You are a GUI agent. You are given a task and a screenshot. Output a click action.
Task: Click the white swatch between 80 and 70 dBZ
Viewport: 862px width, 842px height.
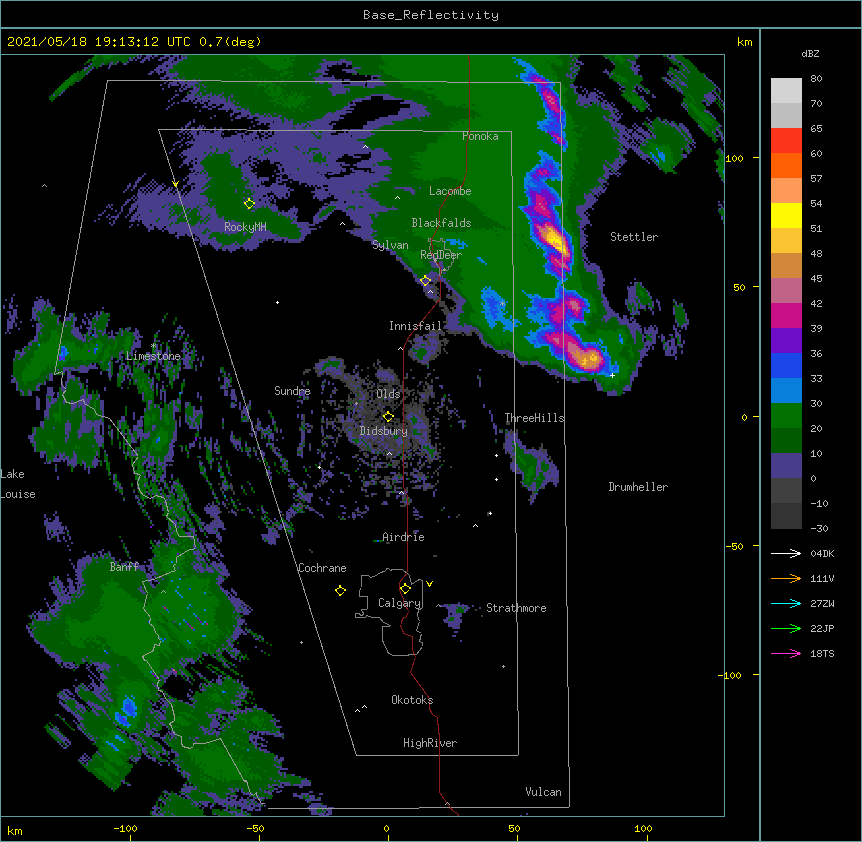tap(786, 91)
